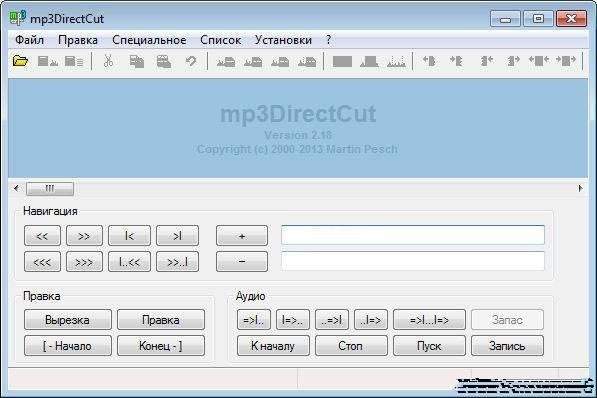Click the <<< fast rewind button
The image size is (597, 398).
click(x=42, y=262)
